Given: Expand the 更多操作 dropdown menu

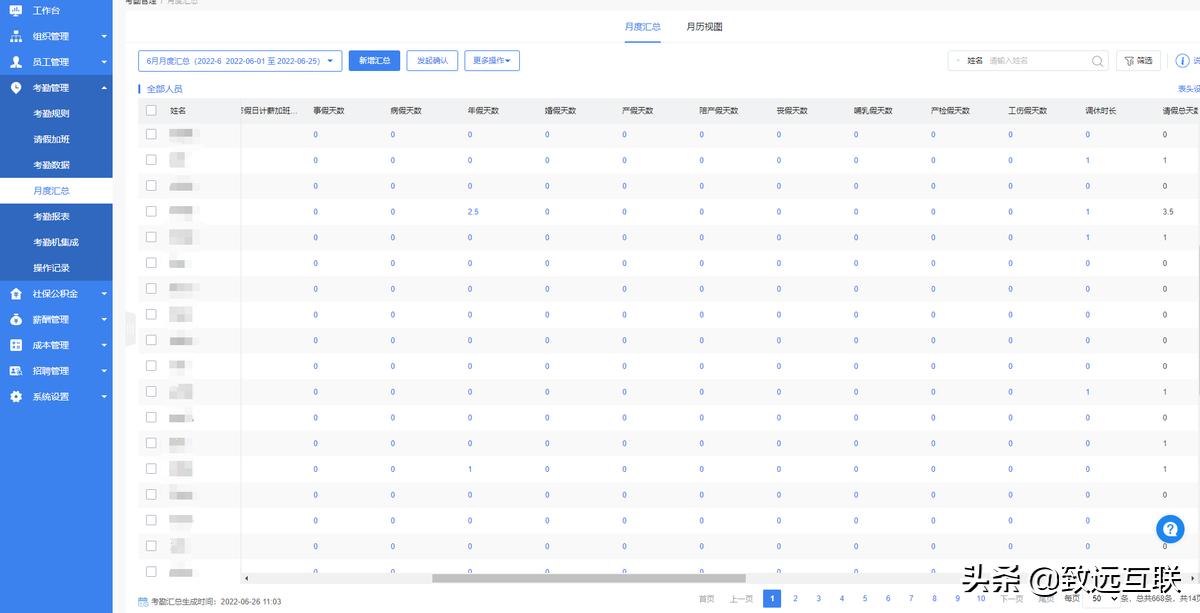Looking at the screenshot, I should point(491,61).
